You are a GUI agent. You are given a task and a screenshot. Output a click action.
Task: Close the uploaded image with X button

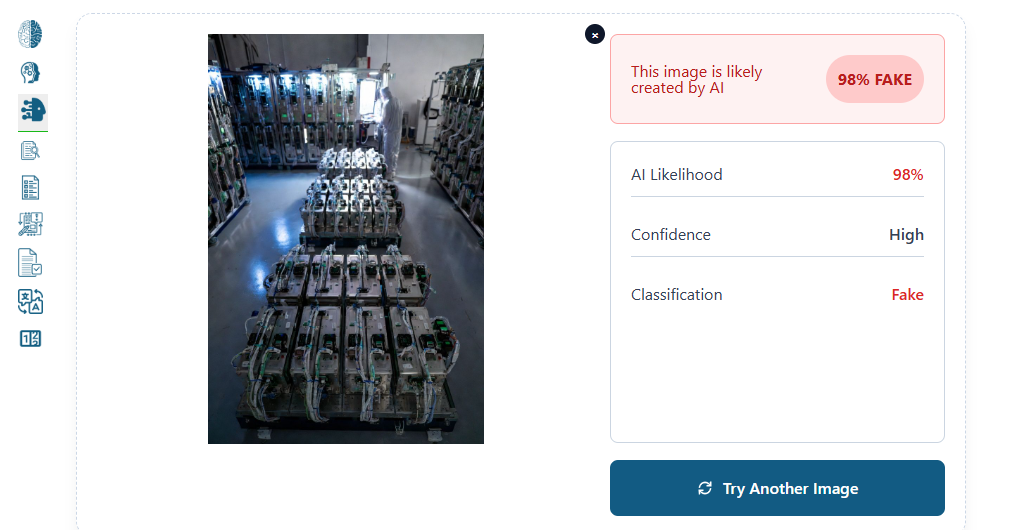click(595, 34)
